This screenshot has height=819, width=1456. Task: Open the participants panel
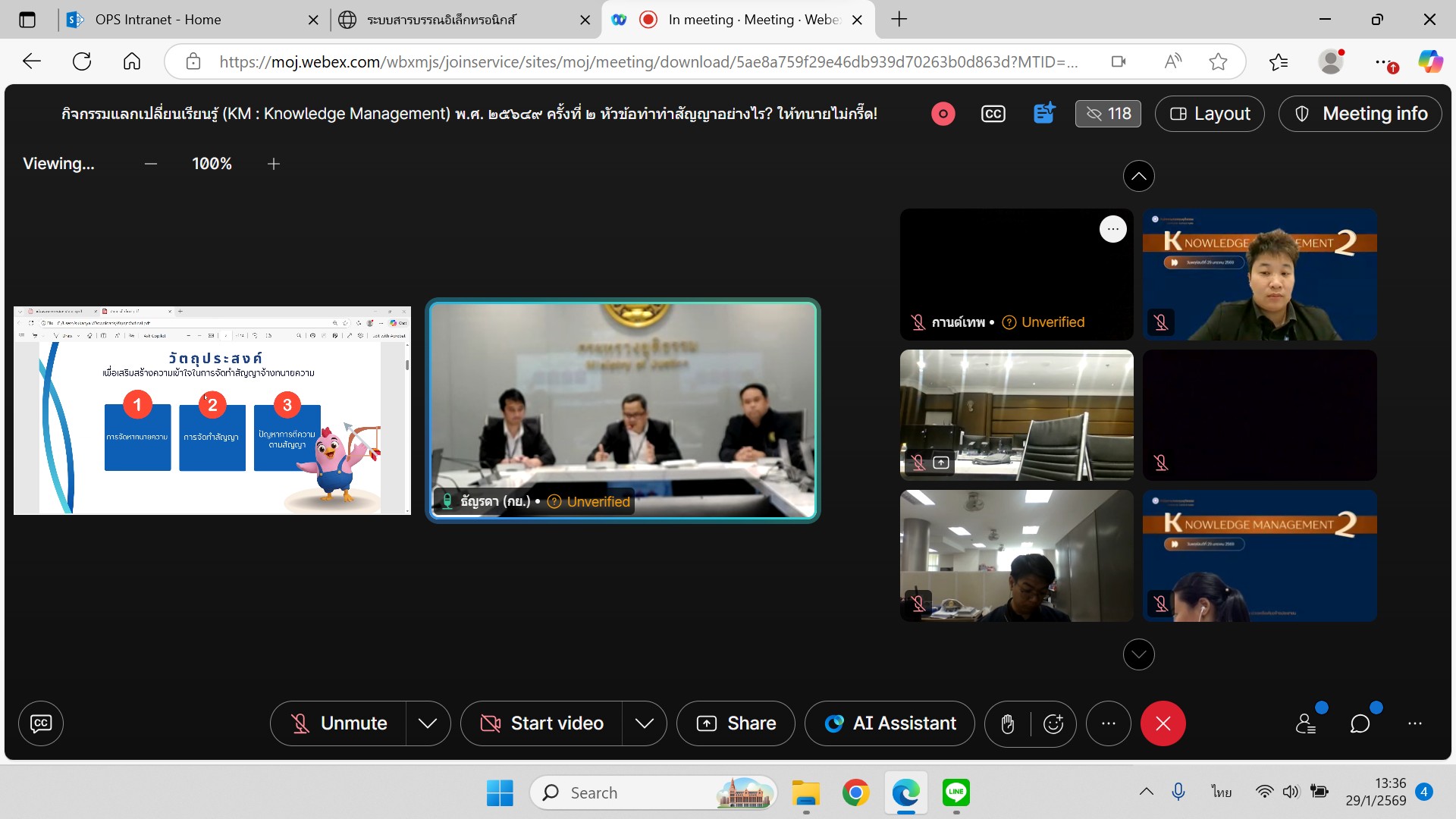click(1306, 723)
